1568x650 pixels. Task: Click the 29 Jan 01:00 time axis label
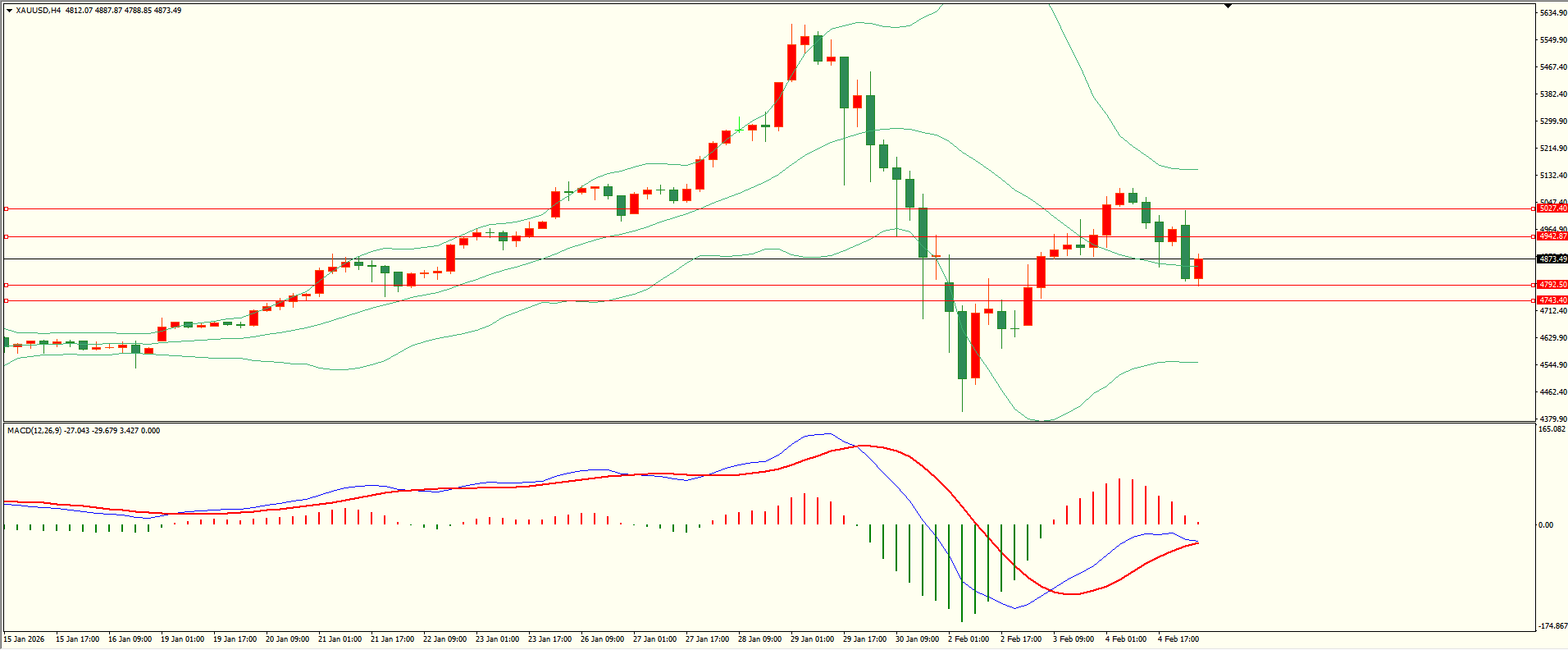point(812,639)
